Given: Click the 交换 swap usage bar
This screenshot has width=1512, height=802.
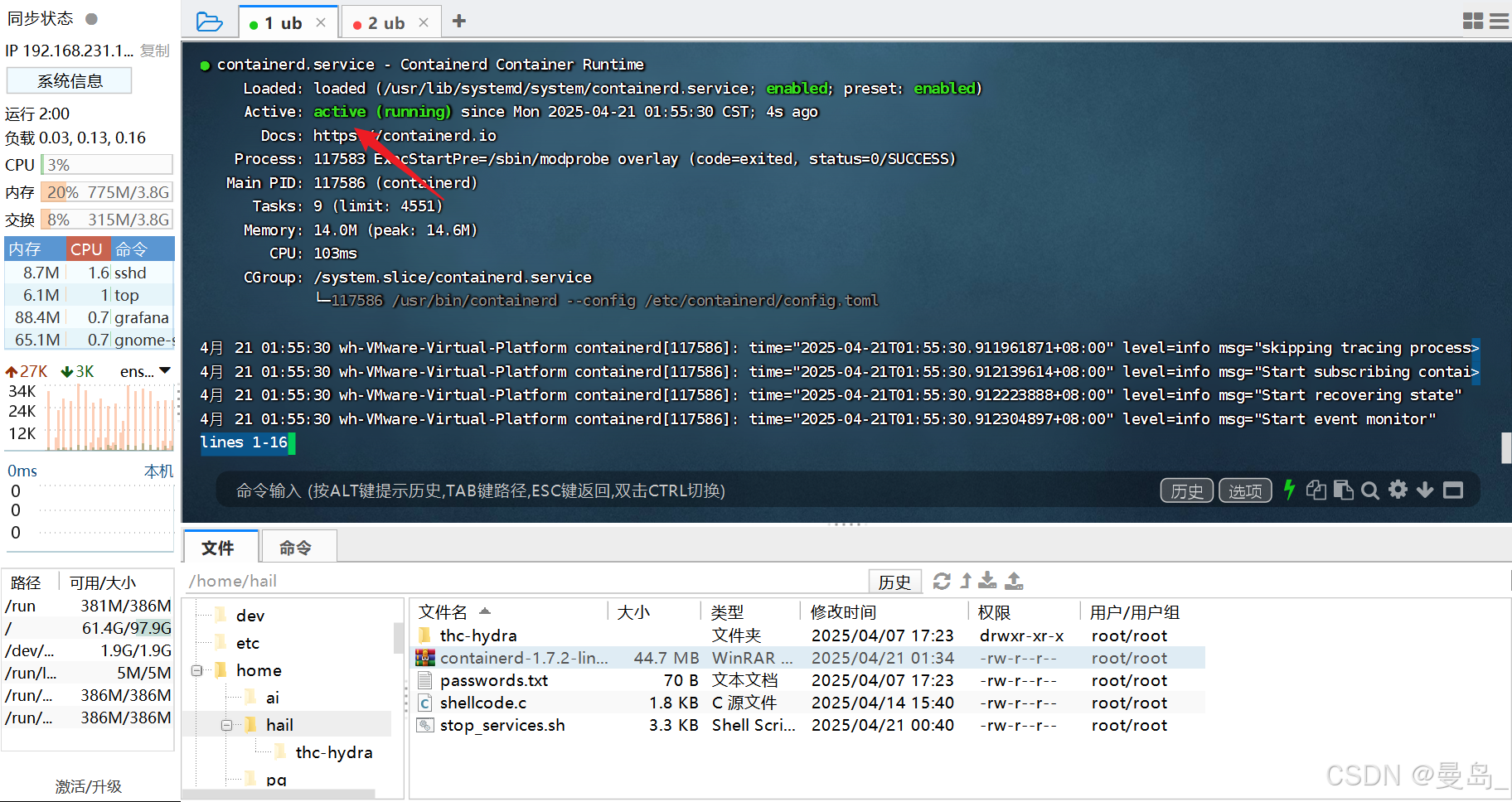Looking at the screenshot, I should [x=107, y=220].
